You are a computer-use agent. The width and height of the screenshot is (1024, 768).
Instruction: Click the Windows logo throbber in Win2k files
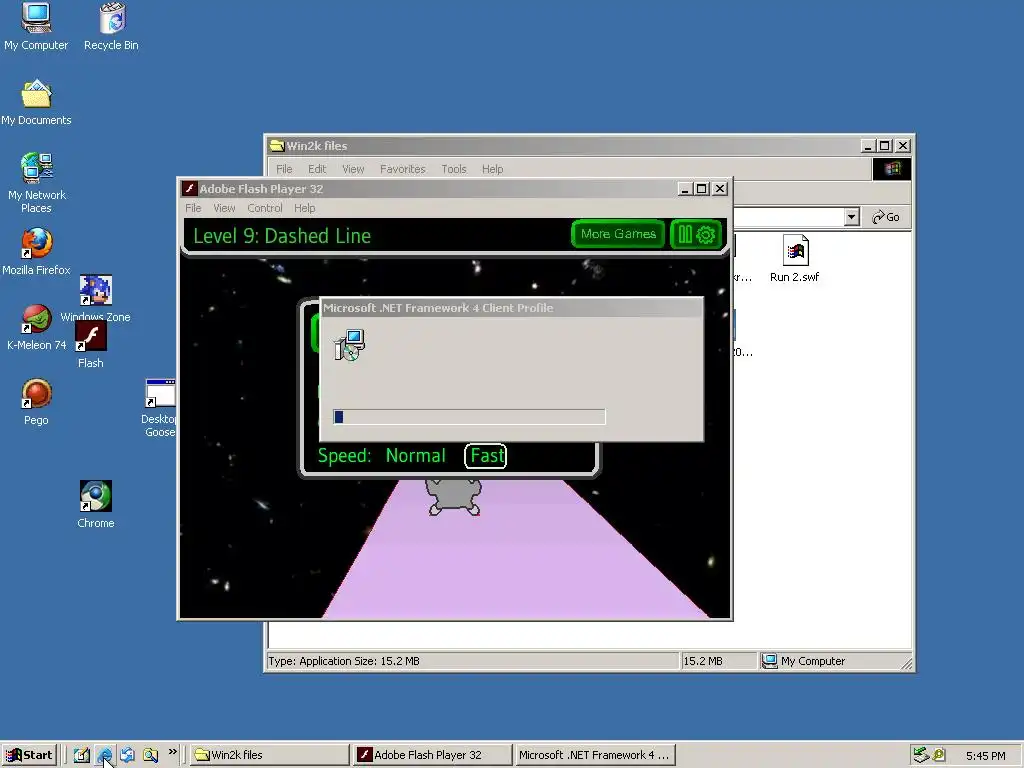tap(891, 169)
